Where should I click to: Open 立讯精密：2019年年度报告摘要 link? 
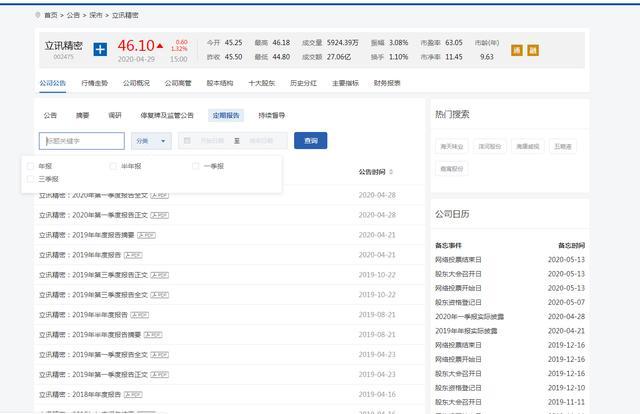click(87, 235)
